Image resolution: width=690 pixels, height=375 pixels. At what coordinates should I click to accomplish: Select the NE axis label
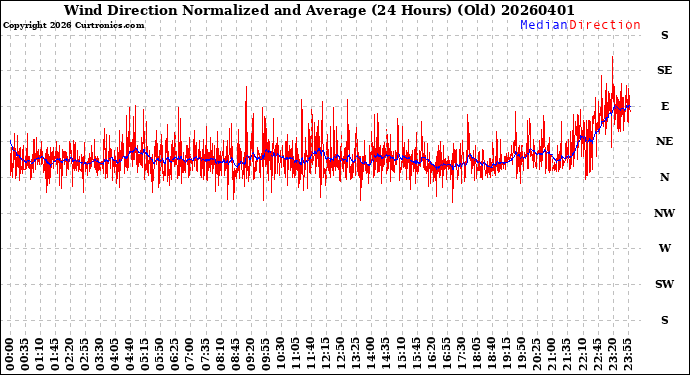click(664, 141)
